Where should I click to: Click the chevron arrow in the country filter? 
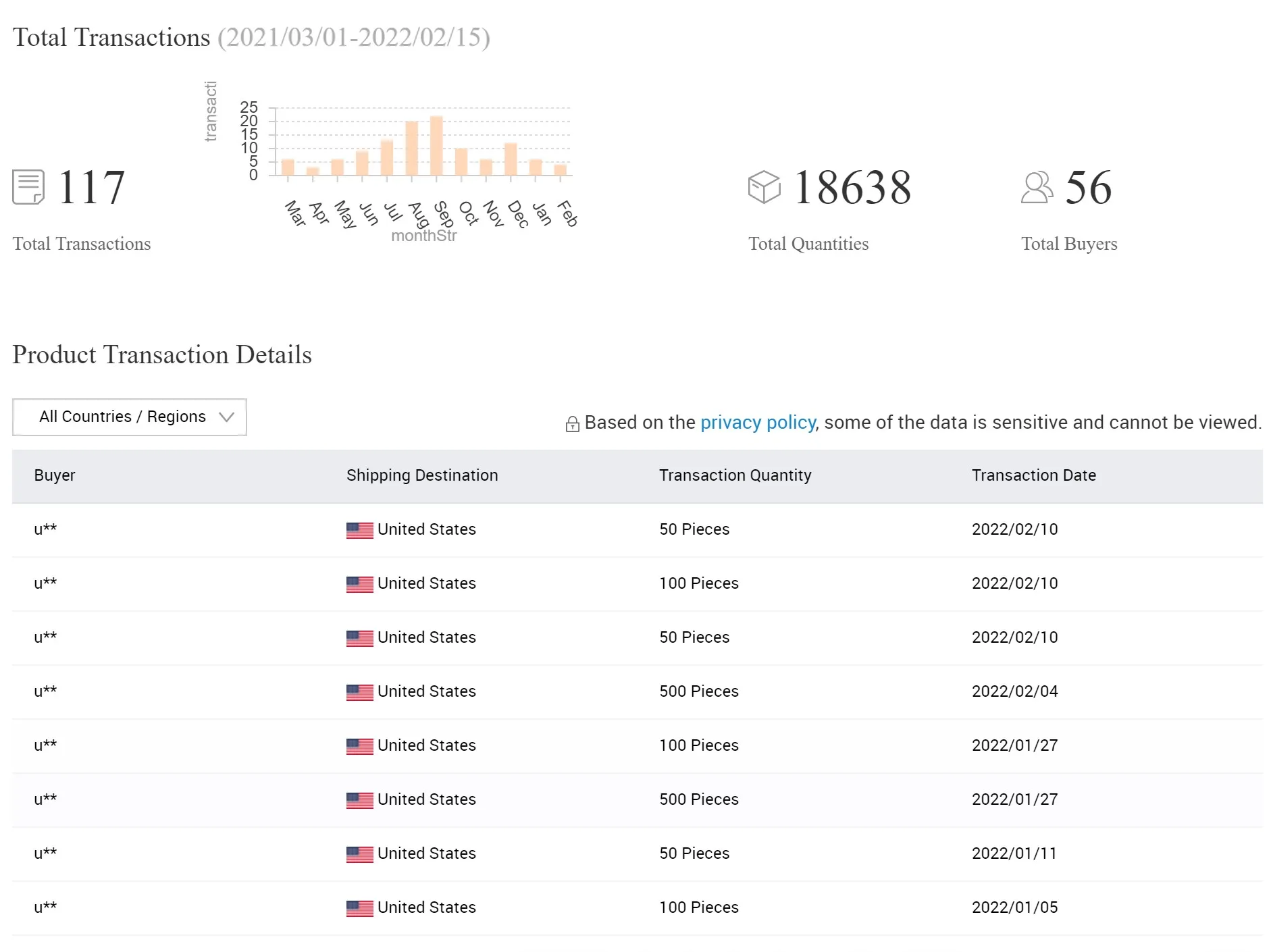pos(227,417)
